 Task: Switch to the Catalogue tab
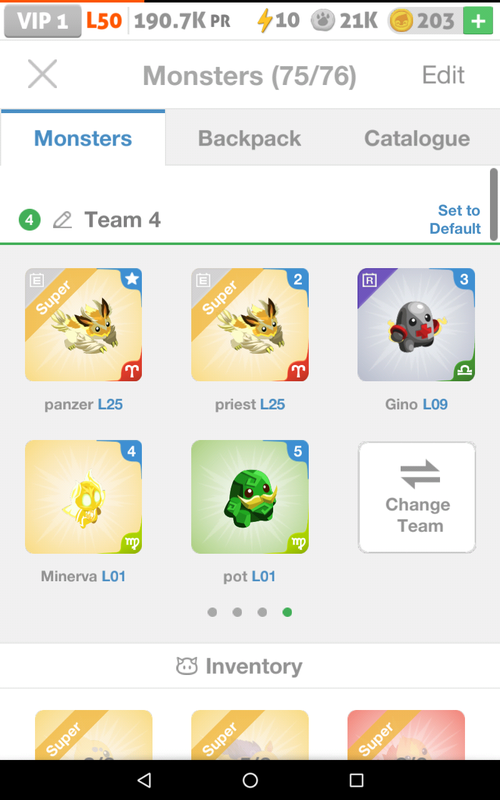click(x=417, y=138)
